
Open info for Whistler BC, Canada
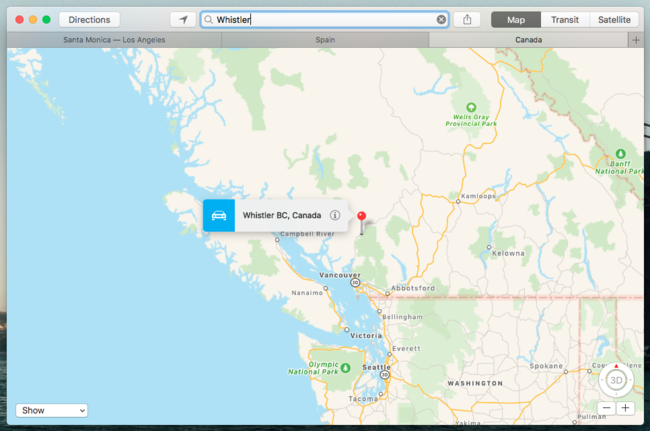[335, 215]
